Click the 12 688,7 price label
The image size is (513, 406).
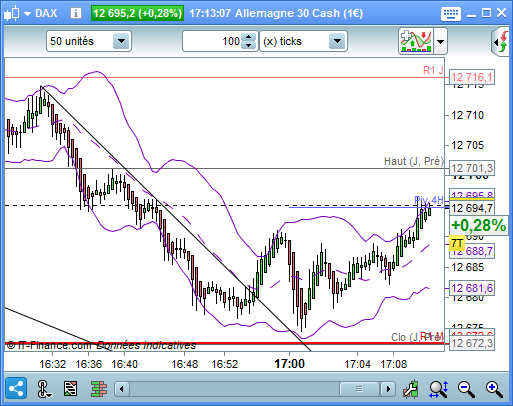(472, 251)
